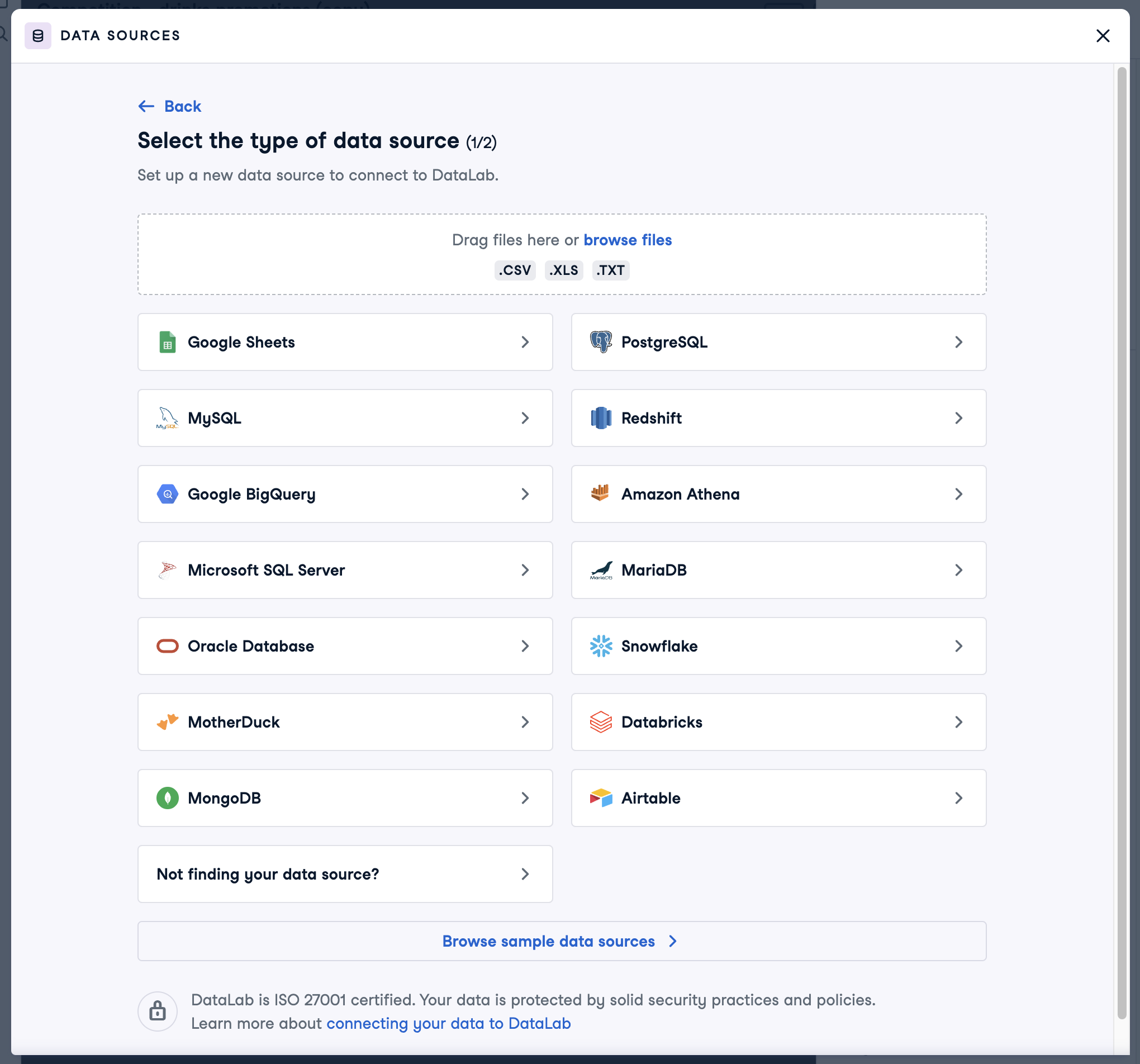This screenshot has width=1140, height=1064.
Task: Pick the Amazon Athena label
Action: click(680, 495)
